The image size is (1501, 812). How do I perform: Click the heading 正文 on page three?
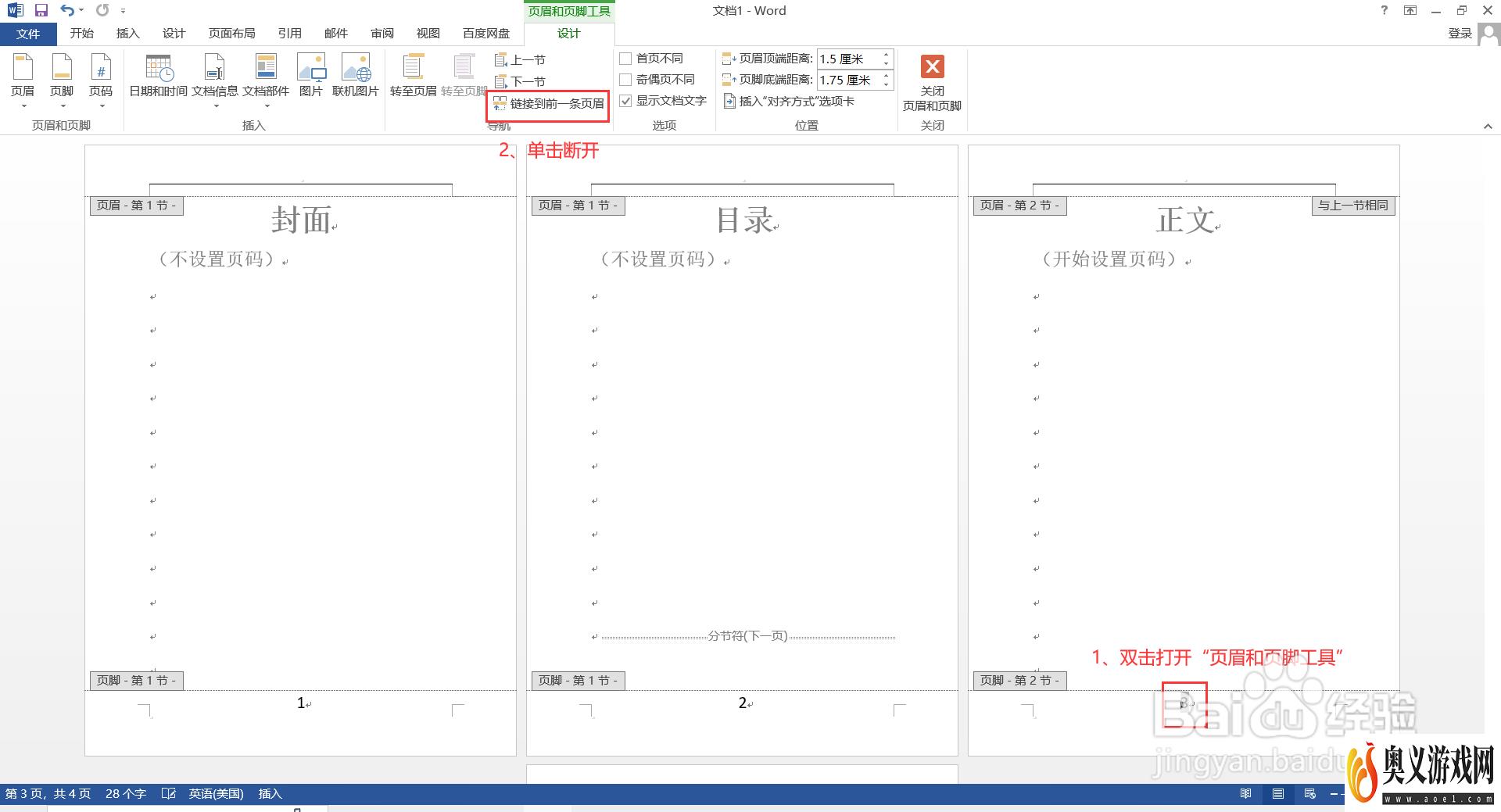pos(1185,220)
